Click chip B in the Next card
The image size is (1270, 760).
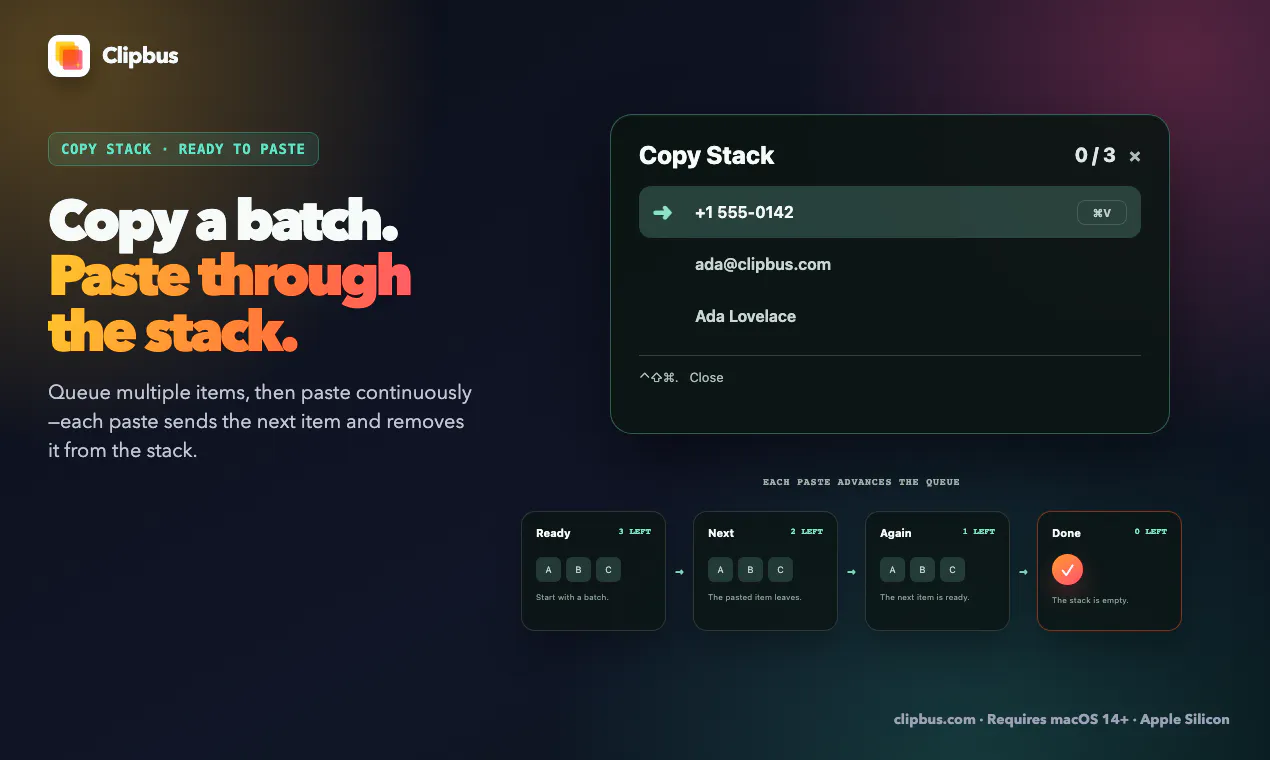(x=750, y=570)
